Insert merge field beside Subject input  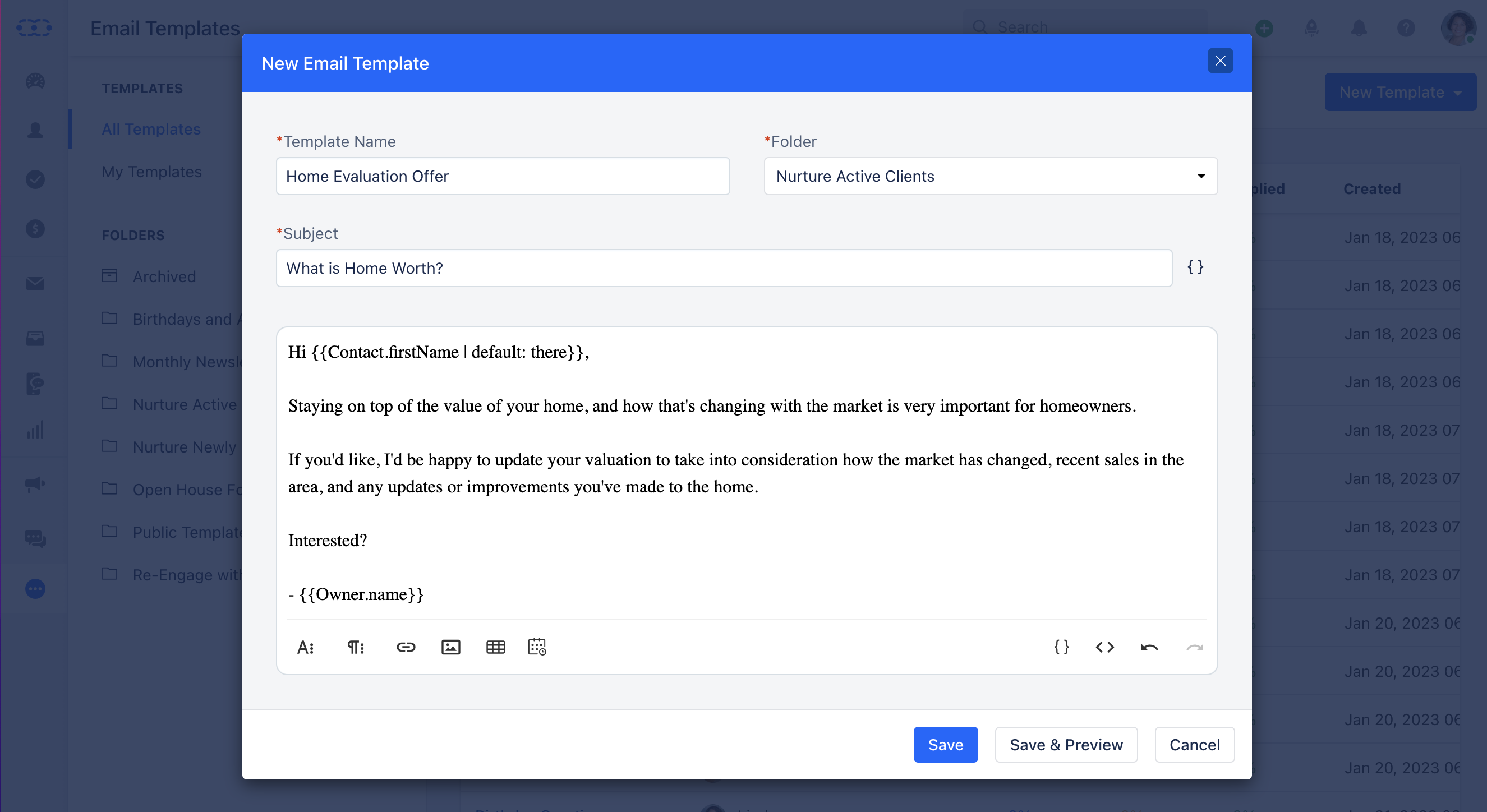[x=1195, y=267]
